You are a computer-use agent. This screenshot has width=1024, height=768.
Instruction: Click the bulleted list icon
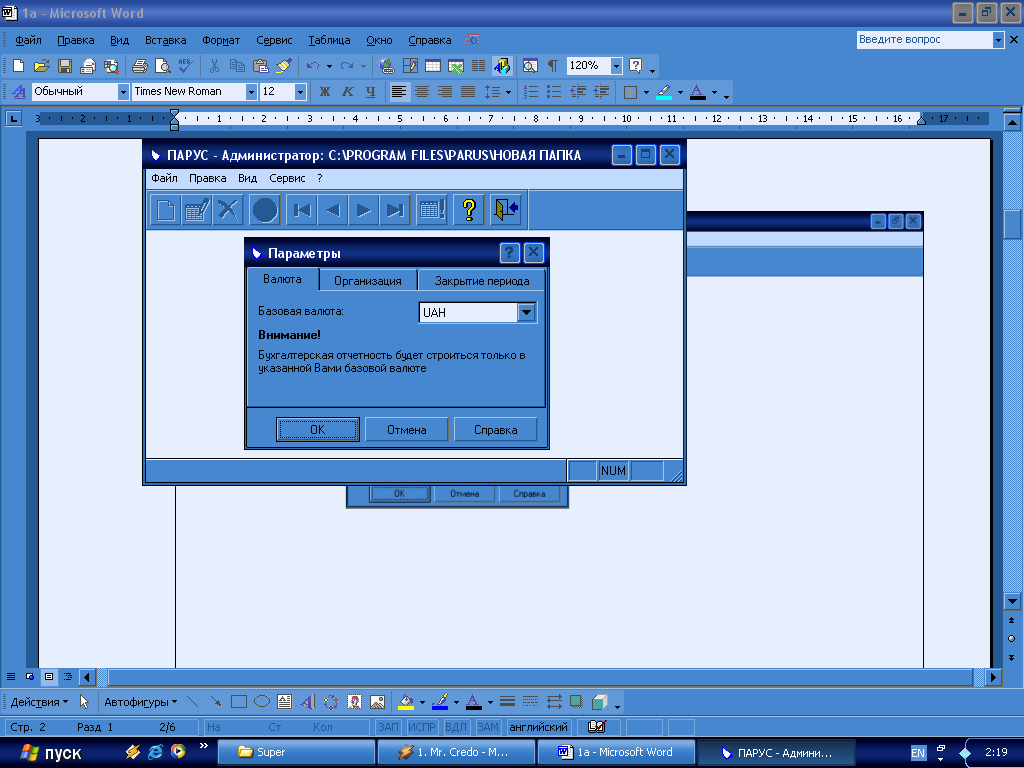(x=554, y=91)
